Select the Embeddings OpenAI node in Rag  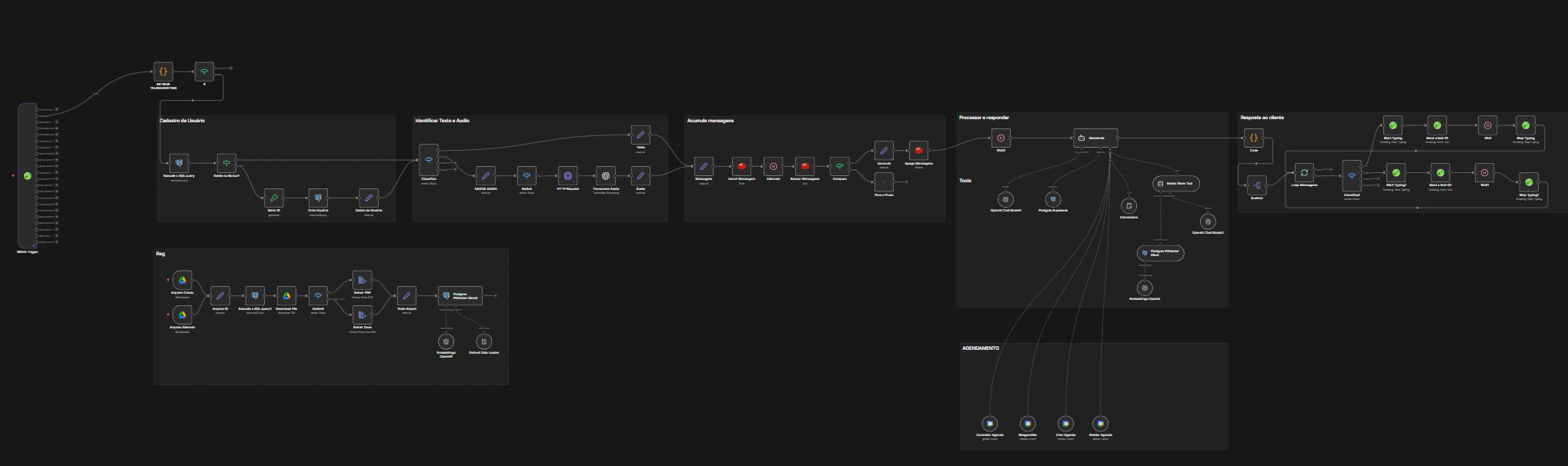446,341
